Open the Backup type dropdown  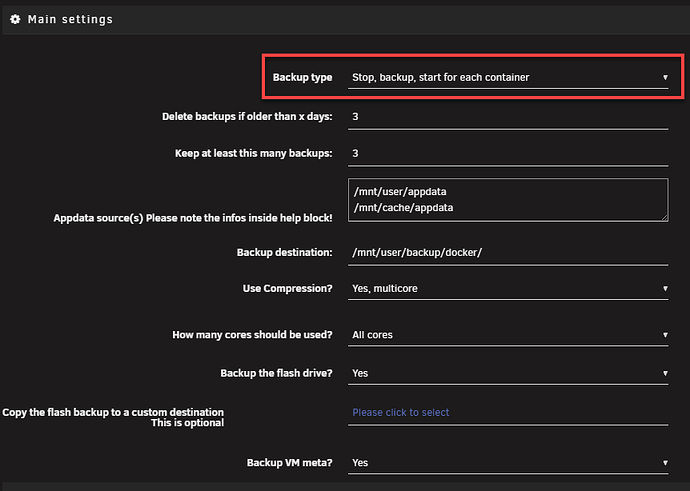click(508, 77)
